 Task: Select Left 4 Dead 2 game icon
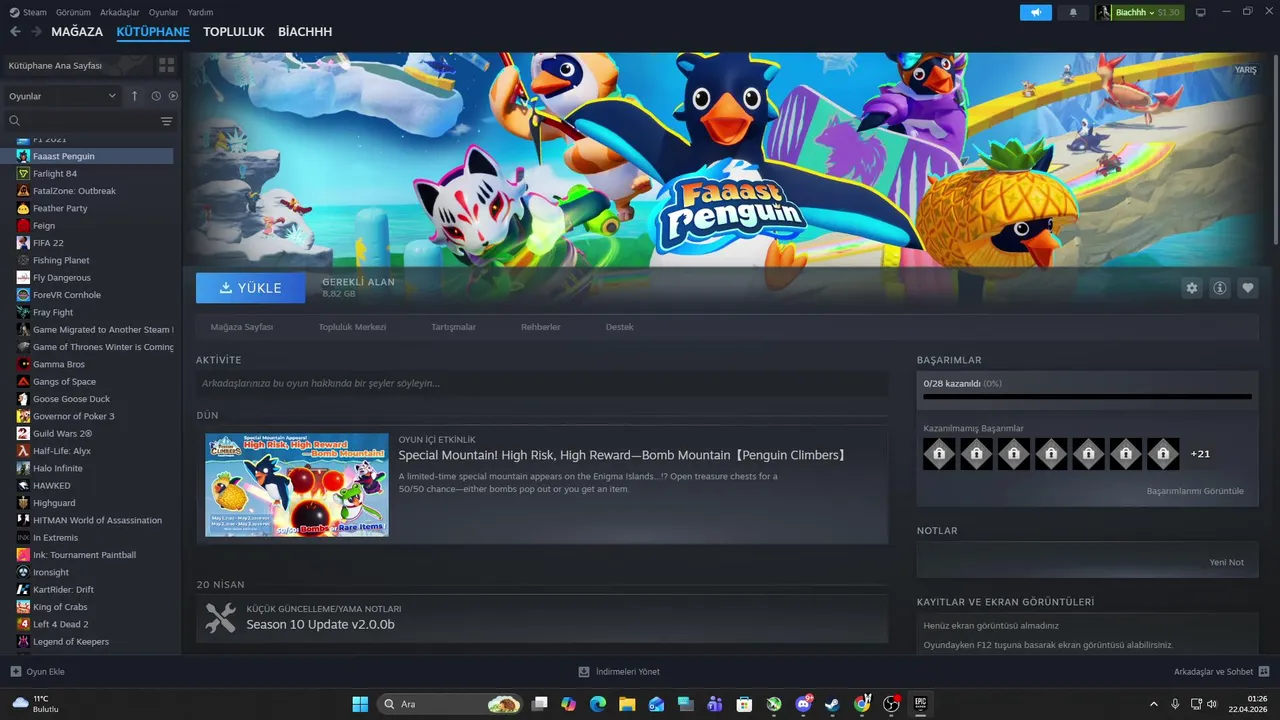(23, 624)
